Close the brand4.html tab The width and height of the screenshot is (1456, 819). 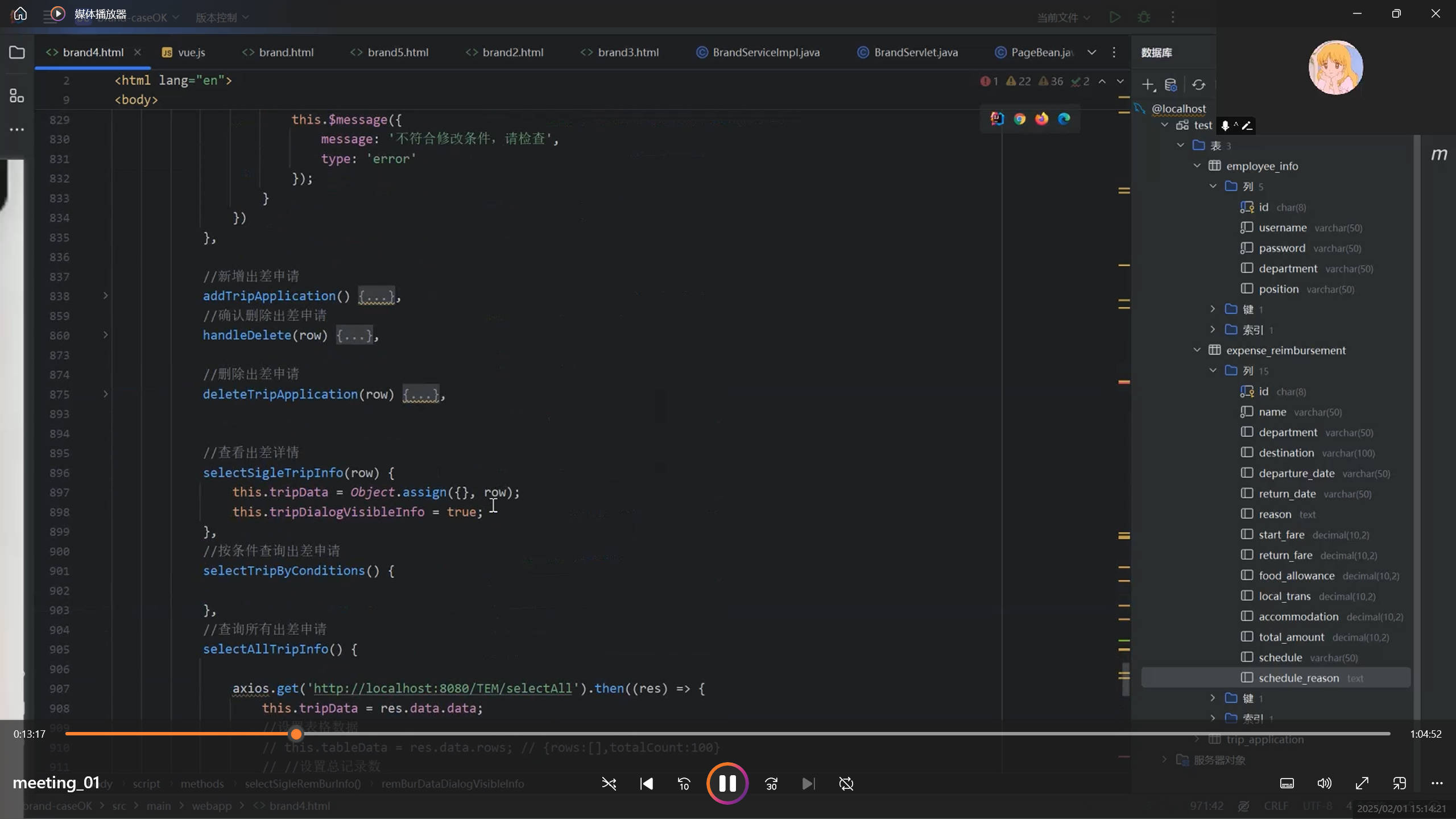tap(137, 52)
